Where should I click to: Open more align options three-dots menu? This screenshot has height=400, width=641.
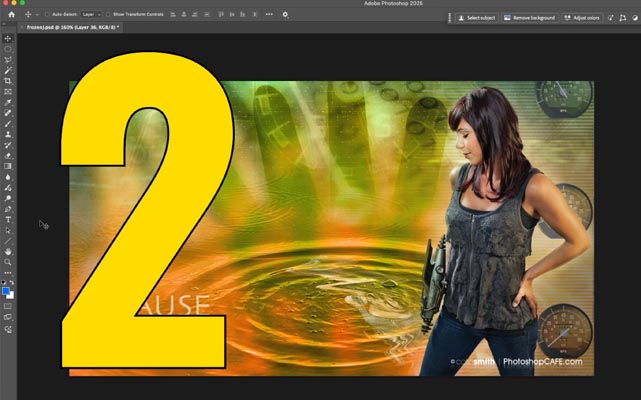tap(269, 14)
